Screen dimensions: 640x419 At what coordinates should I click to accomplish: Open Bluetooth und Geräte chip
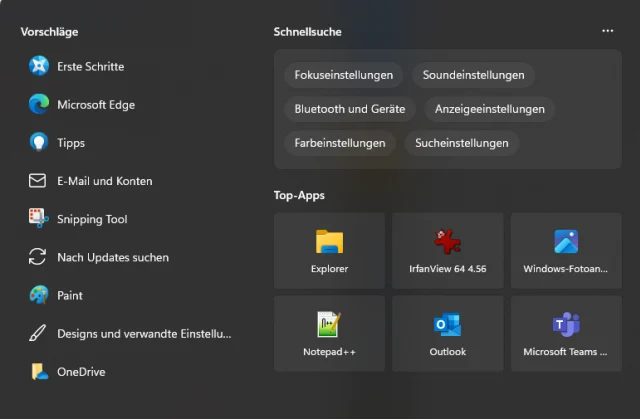click(350, 109)
